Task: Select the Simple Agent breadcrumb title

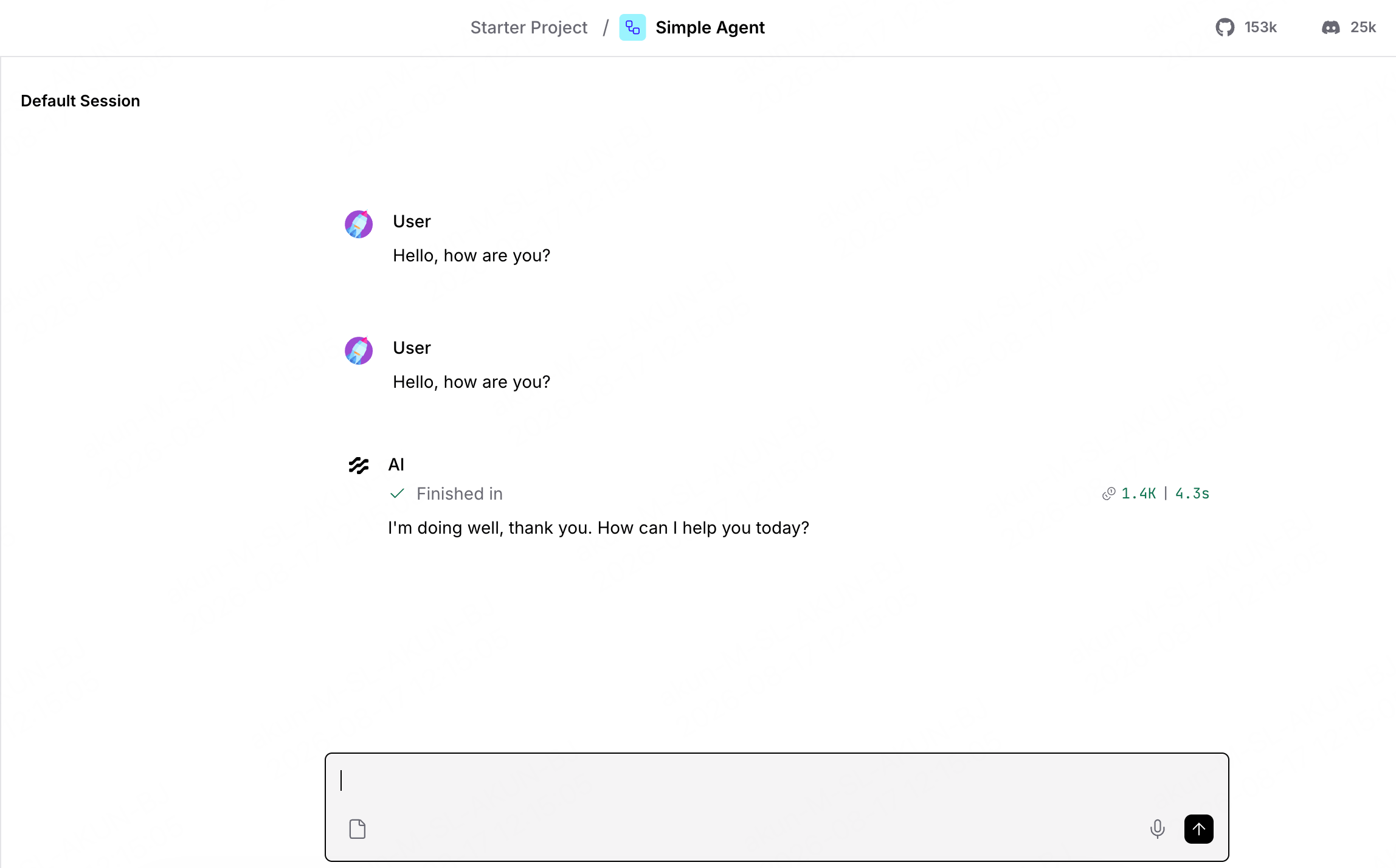Action: coord(710,27)
